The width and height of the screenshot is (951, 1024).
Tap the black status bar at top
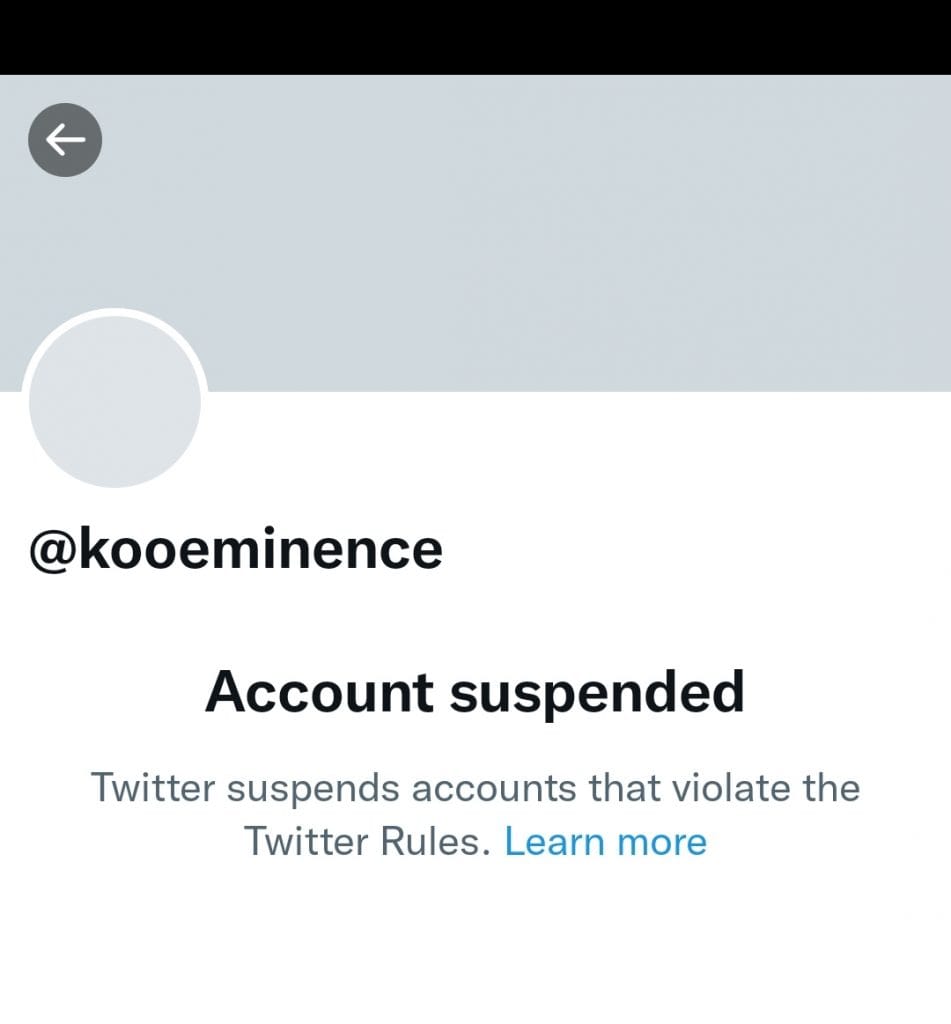pos(475,36)
